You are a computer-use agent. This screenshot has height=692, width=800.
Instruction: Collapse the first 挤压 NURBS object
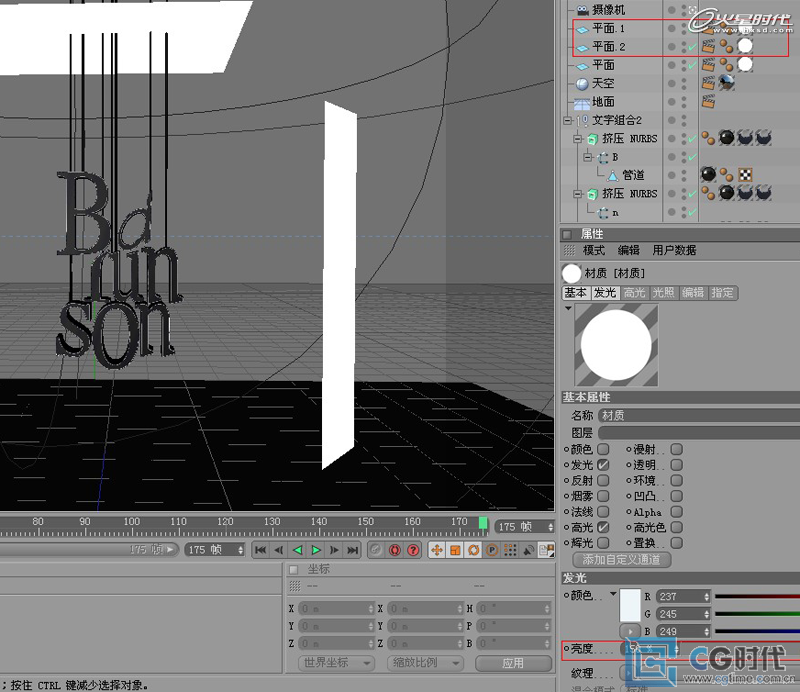[x=578, y=139]
